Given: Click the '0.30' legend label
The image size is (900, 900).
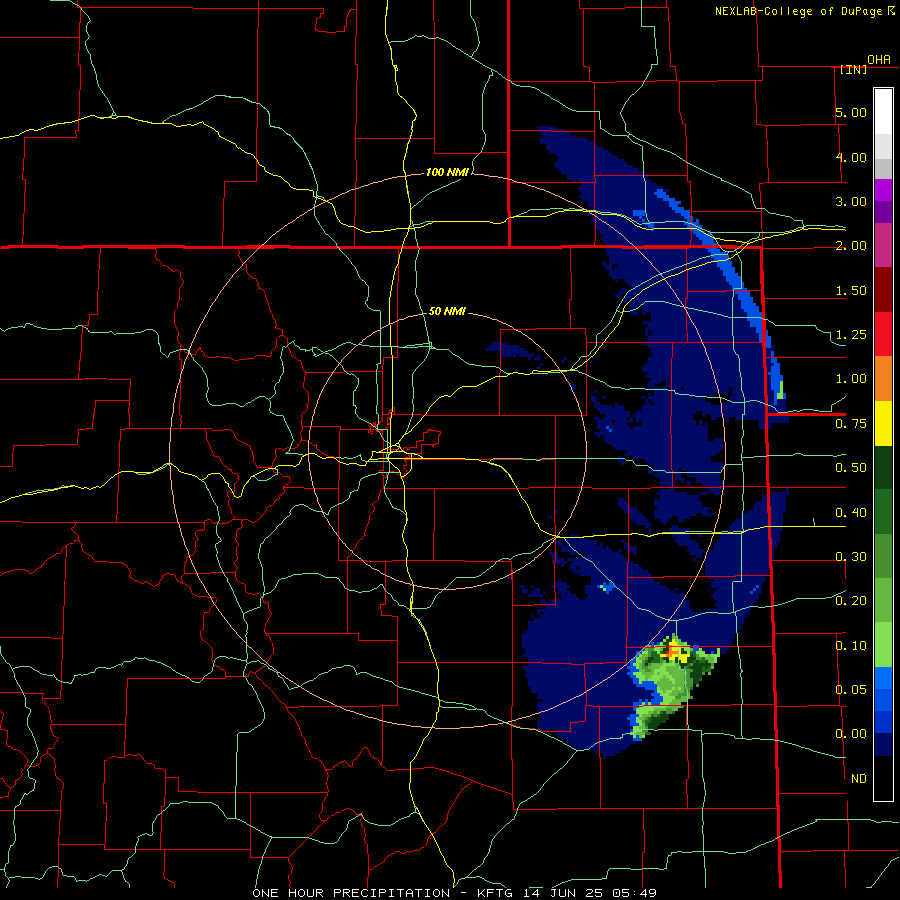Looking at the screenshot, I should (851, 557).
